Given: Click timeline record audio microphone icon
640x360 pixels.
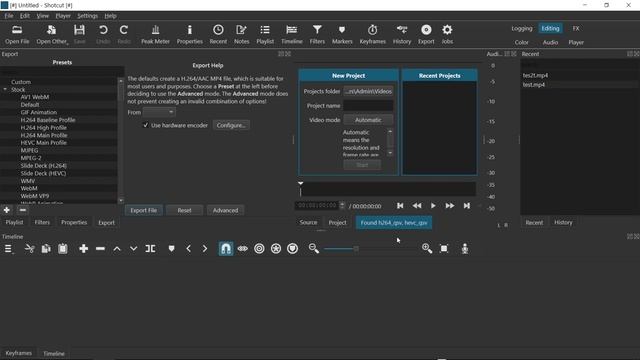Looking at the screenshot, I should tap(465, 249).
